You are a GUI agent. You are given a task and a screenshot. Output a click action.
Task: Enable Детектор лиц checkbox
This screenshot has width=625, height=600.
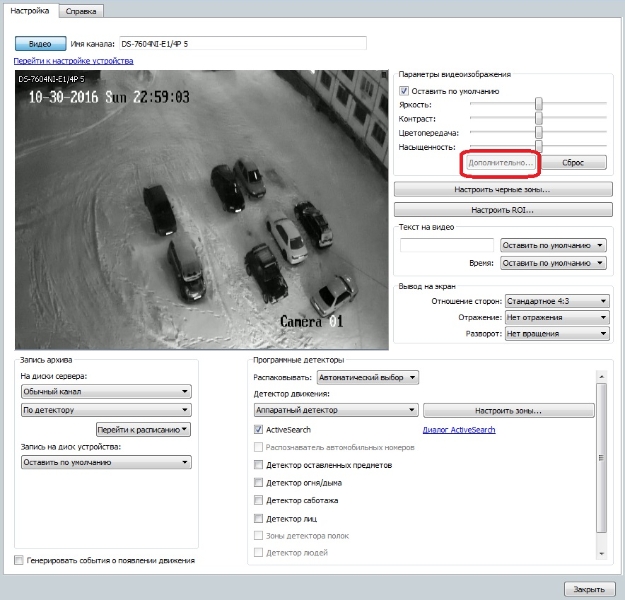(258, 518)
